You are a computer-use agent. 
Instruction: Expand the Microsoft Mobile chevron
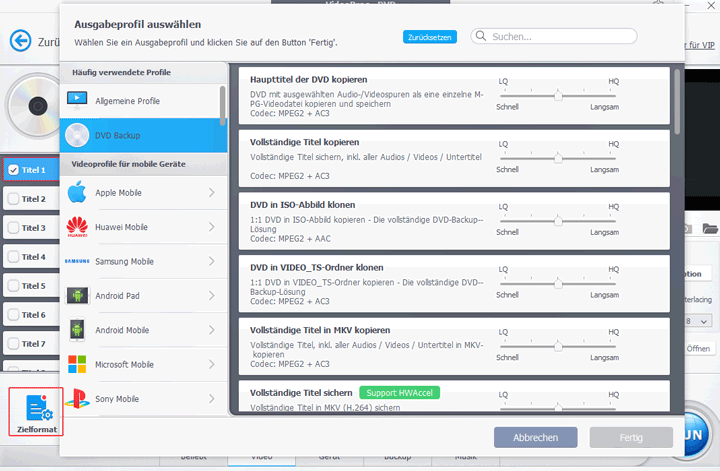[212, 364]
